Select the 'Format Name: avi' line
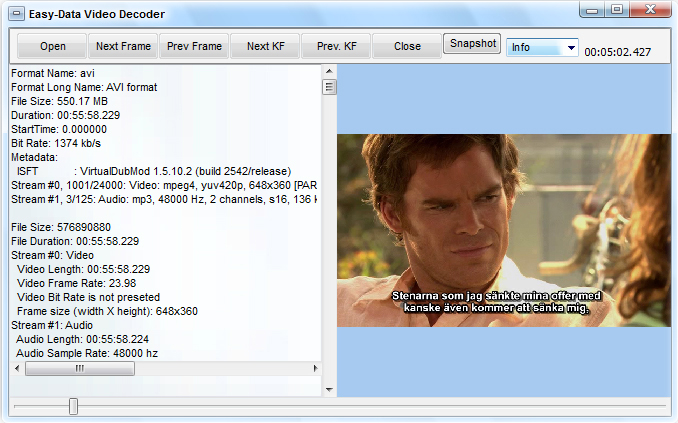This screenshot has width=678, height=423. click(53, 74)
